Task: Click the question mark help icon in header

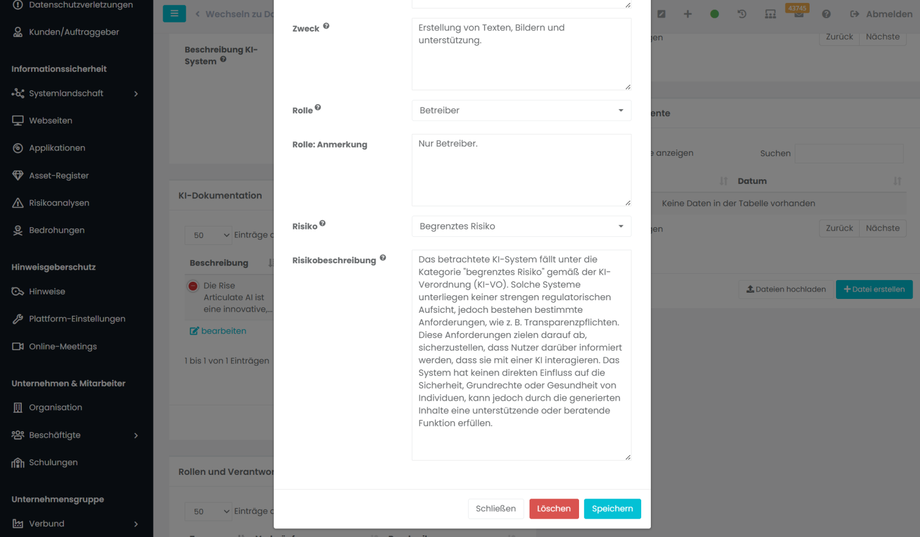Action: [826, 14]
